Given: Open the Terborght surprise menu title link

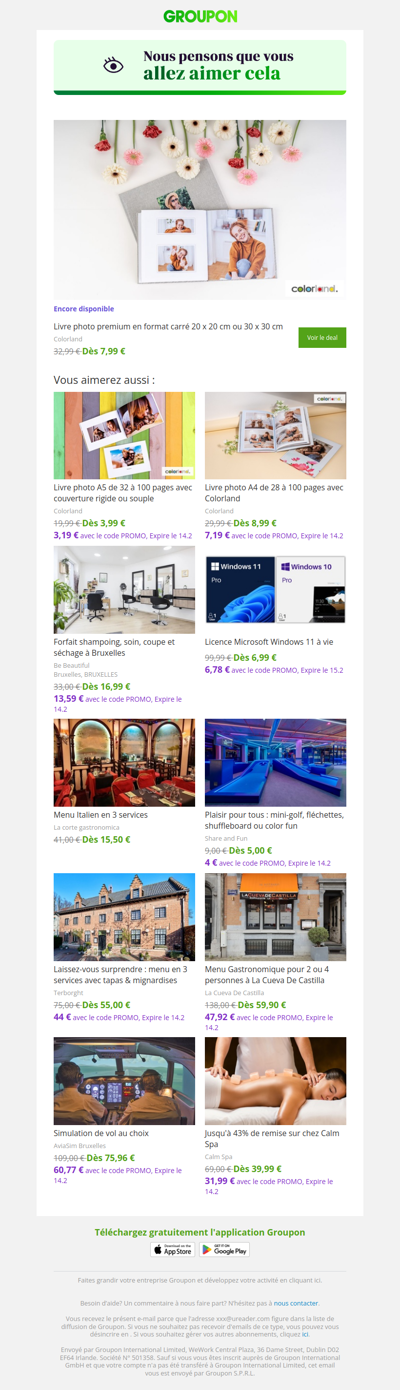Looking at the screenshot, I should pyautogui.click(x=120, y=975).
